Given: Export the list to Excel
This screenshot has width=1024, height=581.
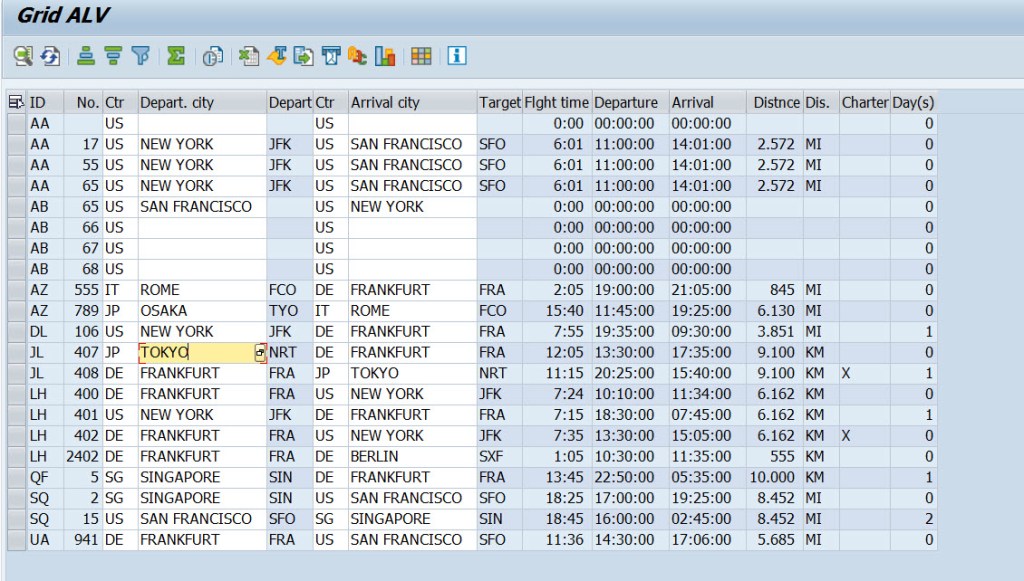Looking at the screenshot, I should (248, 57).
